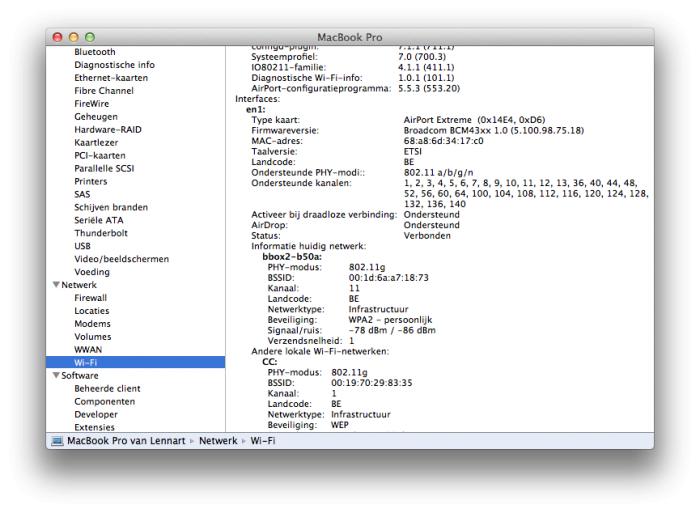Click 'Andere lokale Wi-Fi-netwerken' heading
This screenshot has height=513, width=700.
[320, 351]
